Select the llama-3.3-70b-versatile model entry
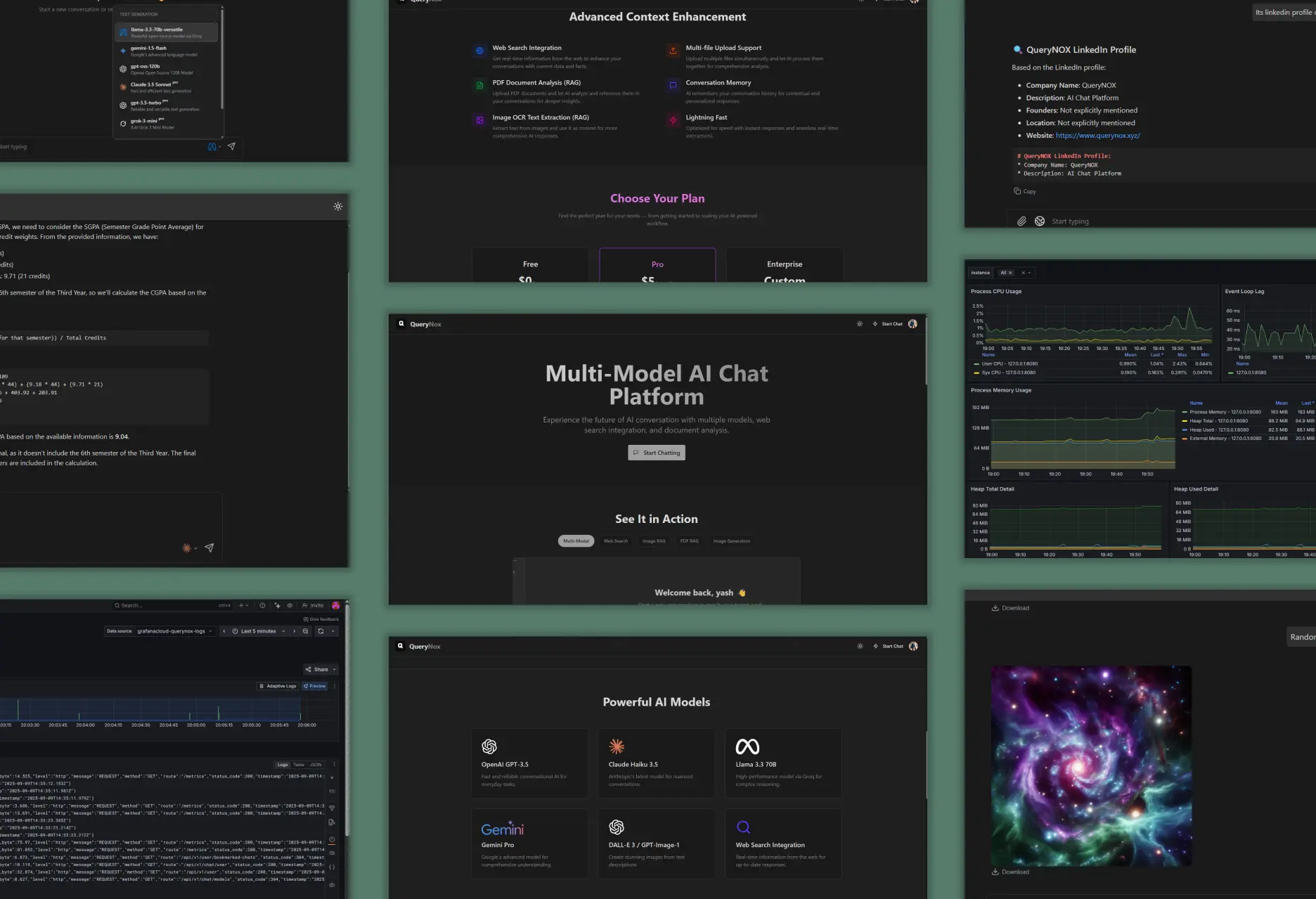 [166, 32]
